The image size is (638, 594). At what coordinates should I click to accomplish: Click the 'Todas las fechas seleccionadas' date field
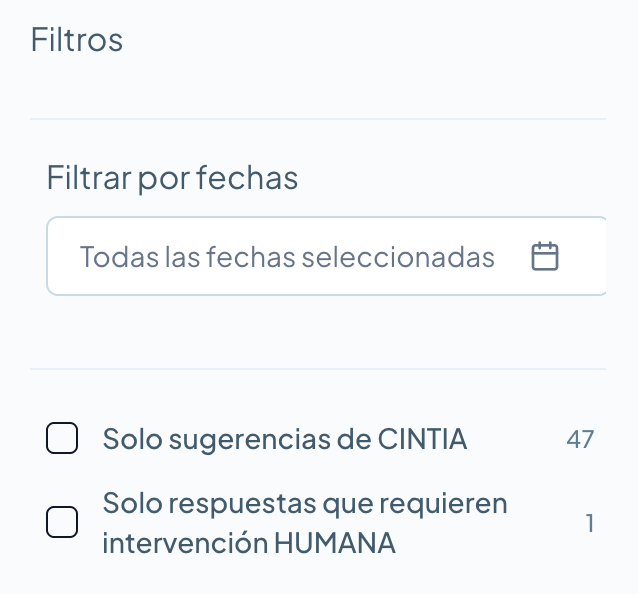click(287, 257)
